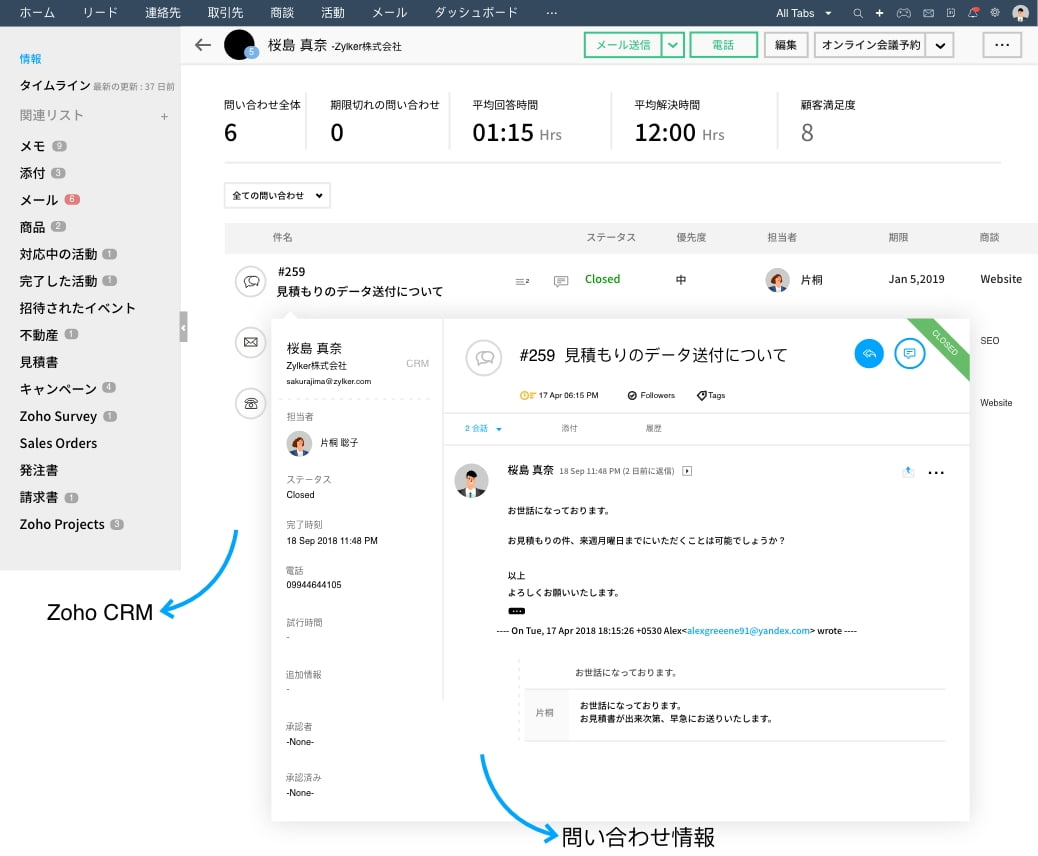Open more tabs ellipsis in navigation bar
Image resolution: width=1038 pixels, height=856 pixels.
point(551,13)
